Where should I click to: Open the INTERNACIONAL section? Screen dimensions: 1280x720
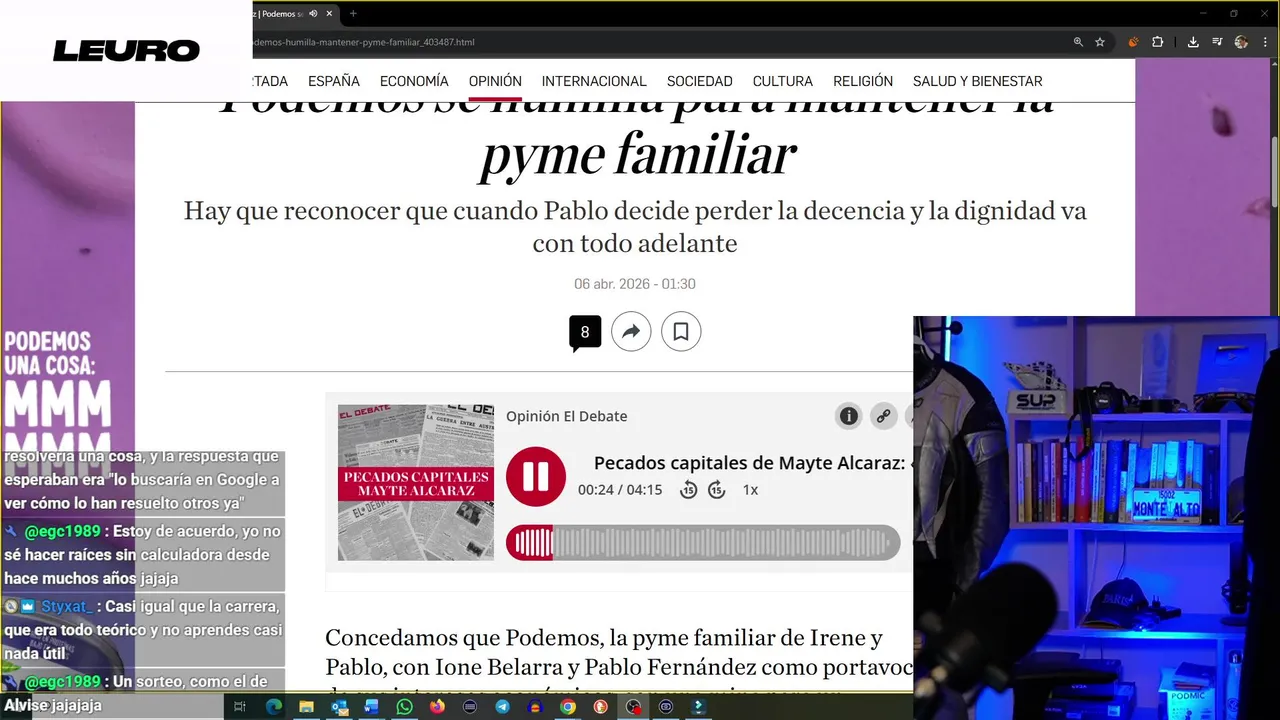(594, 81)
